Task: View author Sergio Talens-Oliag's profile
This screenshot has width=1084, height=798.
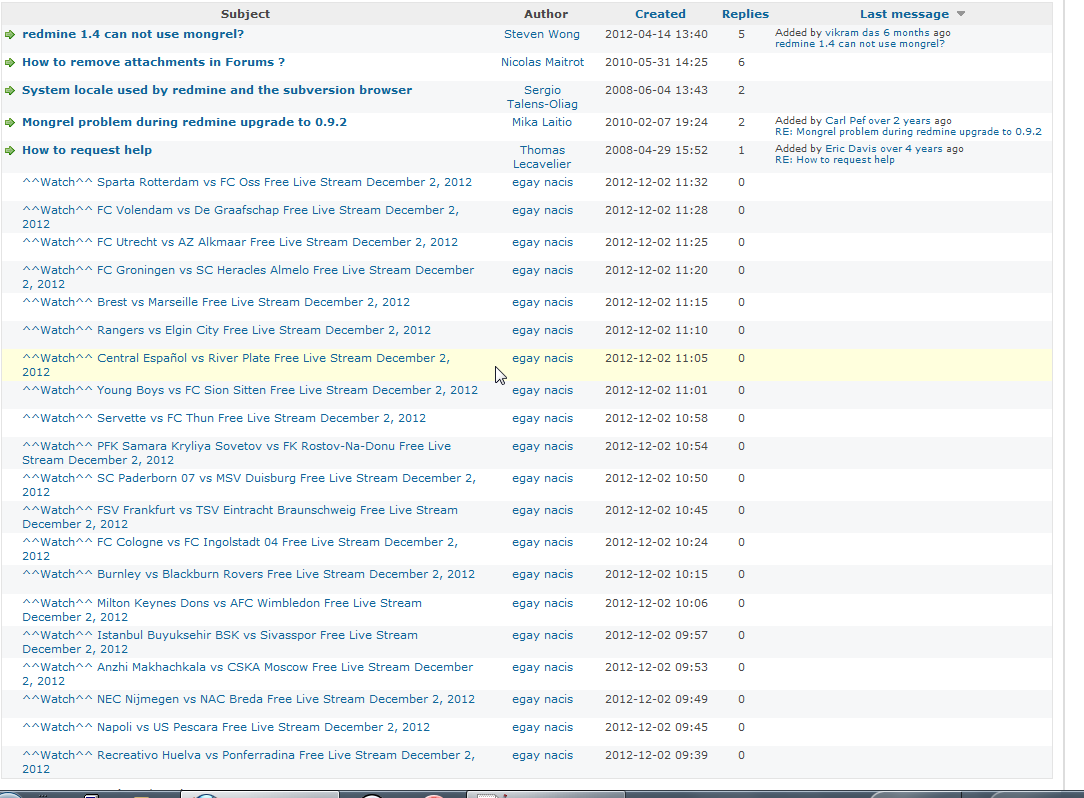Action: (x=542, y=97)
